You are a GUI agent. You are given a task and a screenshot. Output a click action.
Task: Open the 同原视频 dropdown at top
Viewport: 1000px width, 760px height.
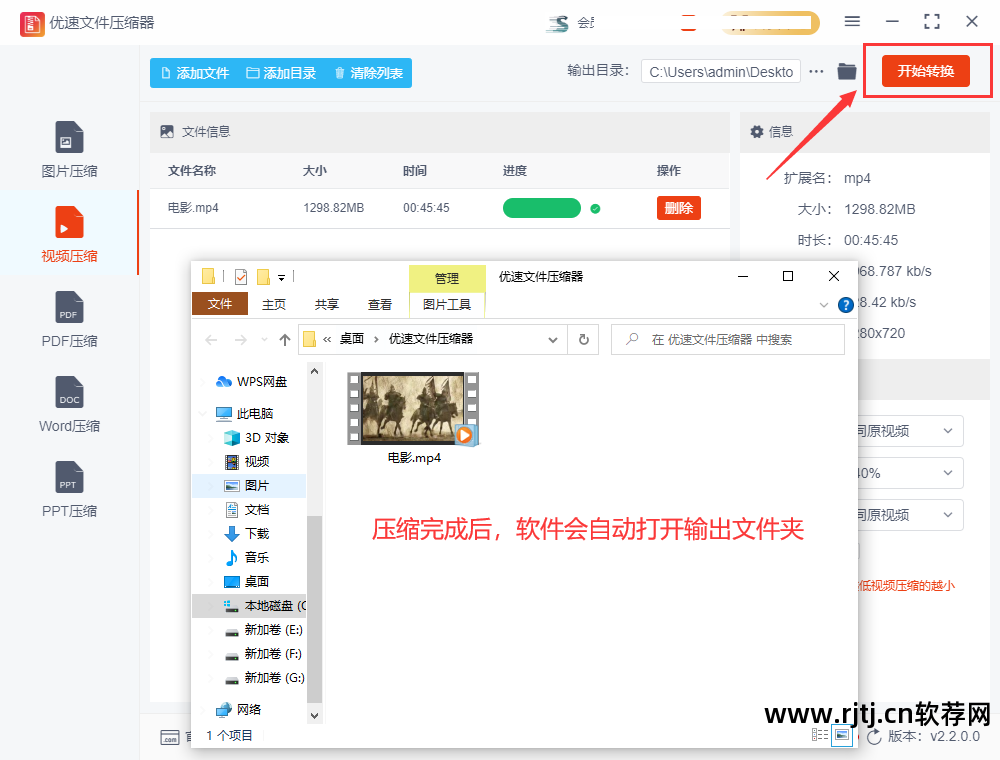point(910,431)
